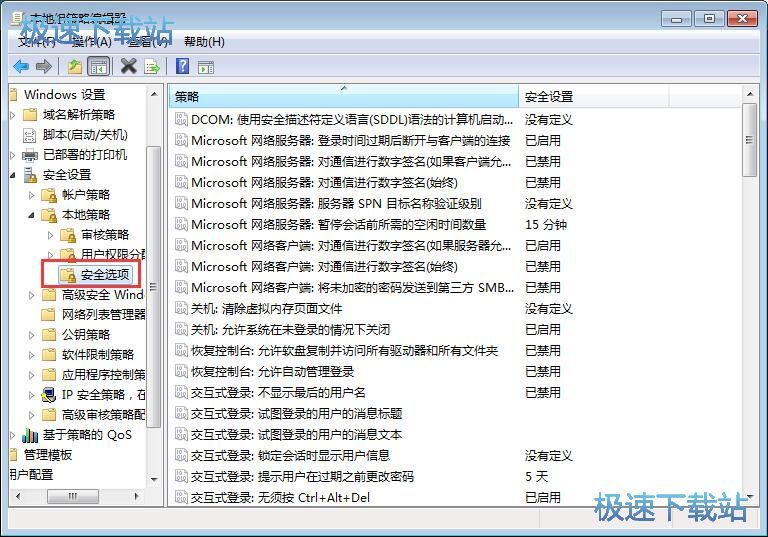Click the bar chart icon for 基于策略的 QoS
The height and width of the screenshot is (537, 768).
coord(30,435)
